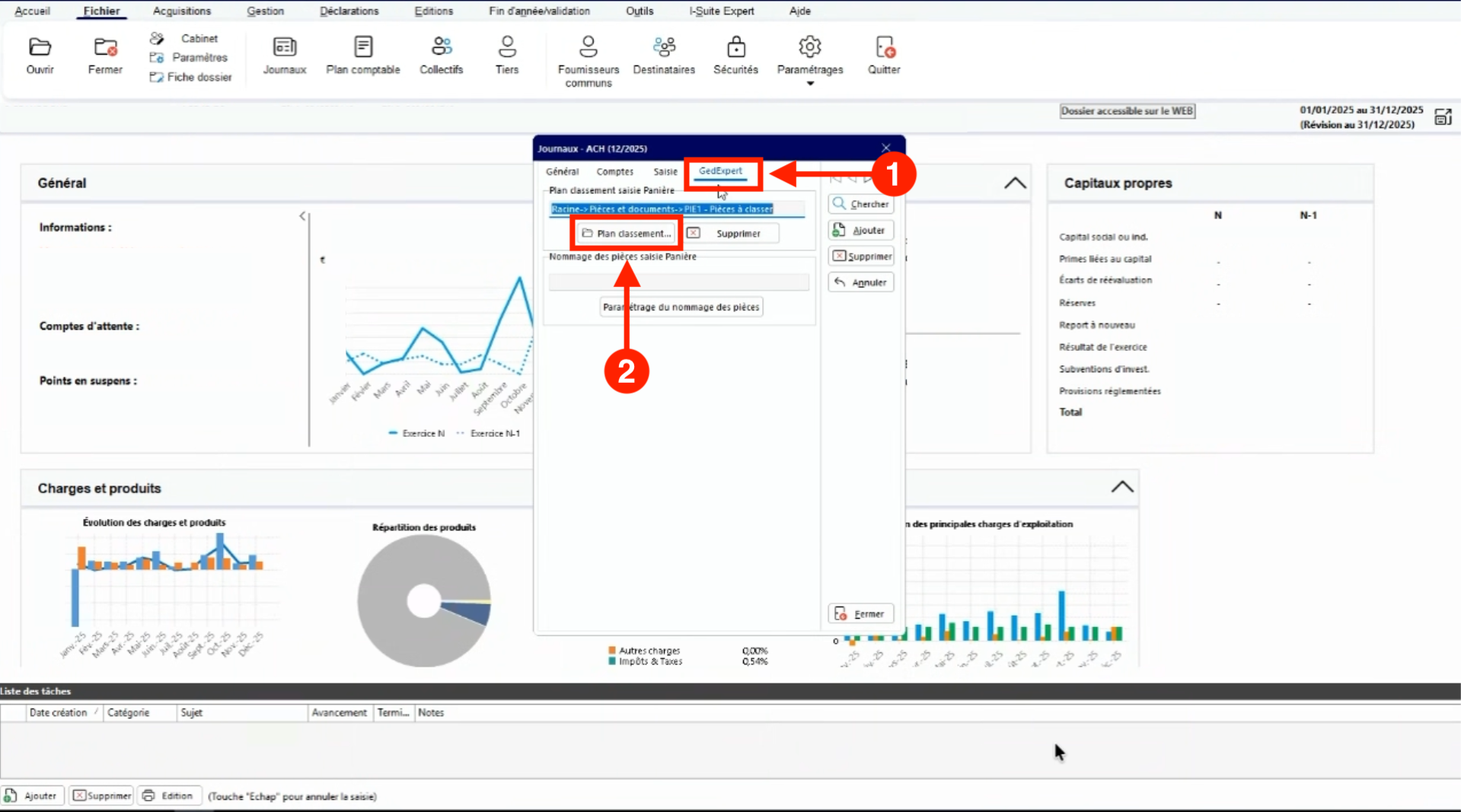Open Cabinet settings in the ribbon

pyautogui.click(x=185, y=38)
